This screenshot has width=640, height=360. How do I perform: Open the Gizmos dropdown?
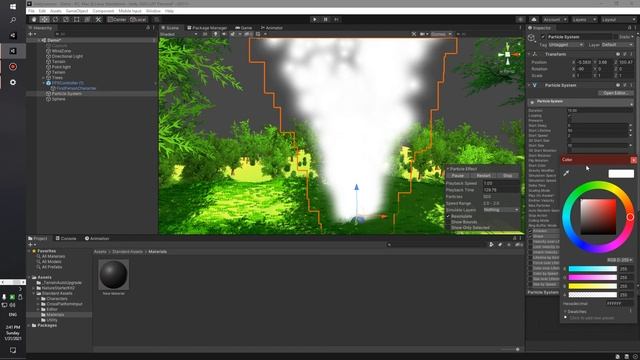[441, 34]
